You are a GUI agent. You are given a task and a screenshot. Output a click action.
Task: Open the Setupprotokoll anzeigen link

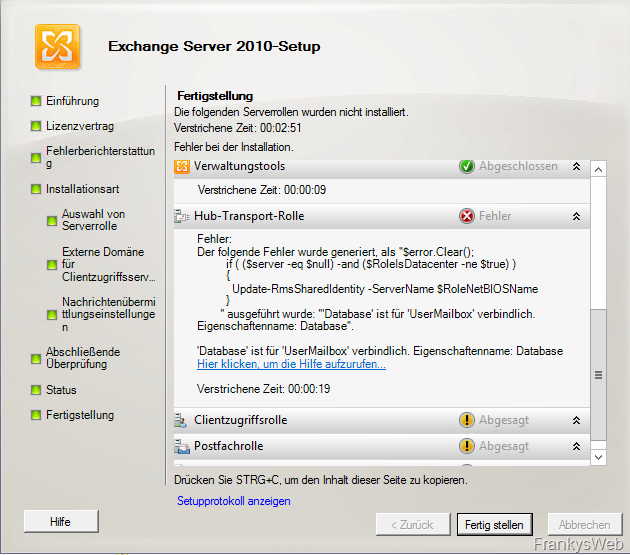(233, 500)
